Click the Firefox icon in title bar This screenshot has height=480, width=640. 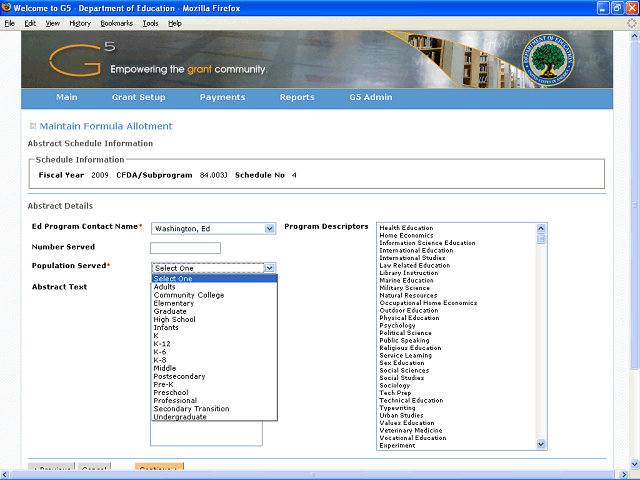tap(7, 7)
